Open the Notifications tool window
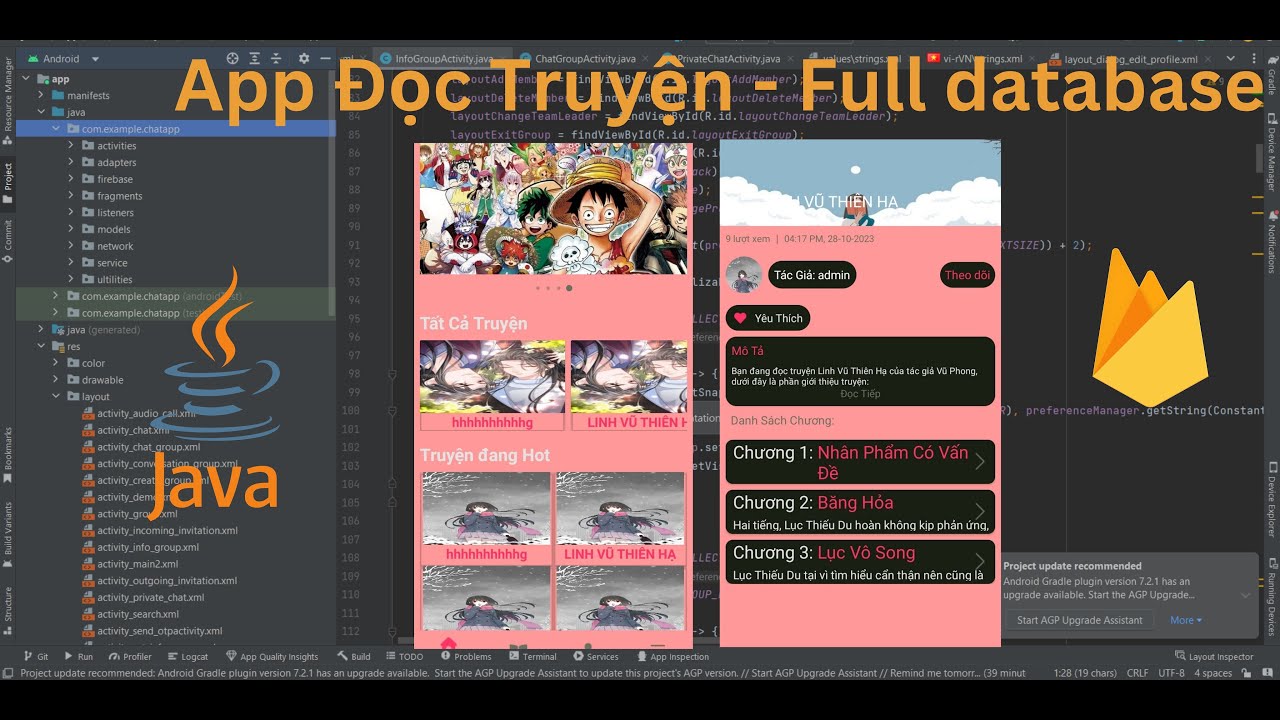Viewport: 1280px width, 720px height. pos(1271,241)
